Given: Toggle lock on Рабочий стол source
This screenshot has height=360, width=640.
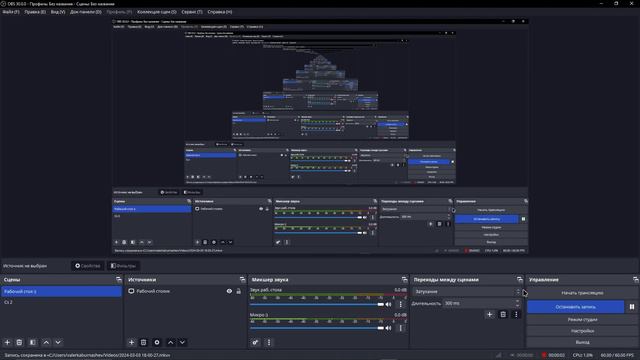Looking at the screenshot, I should pos(239,291).
